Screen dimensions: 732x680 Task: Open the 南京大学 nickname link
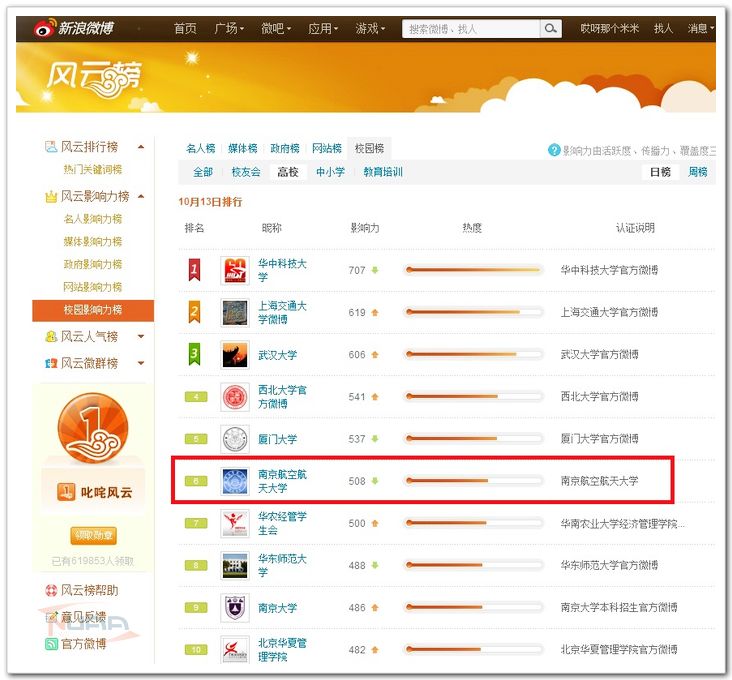point(277,607)
